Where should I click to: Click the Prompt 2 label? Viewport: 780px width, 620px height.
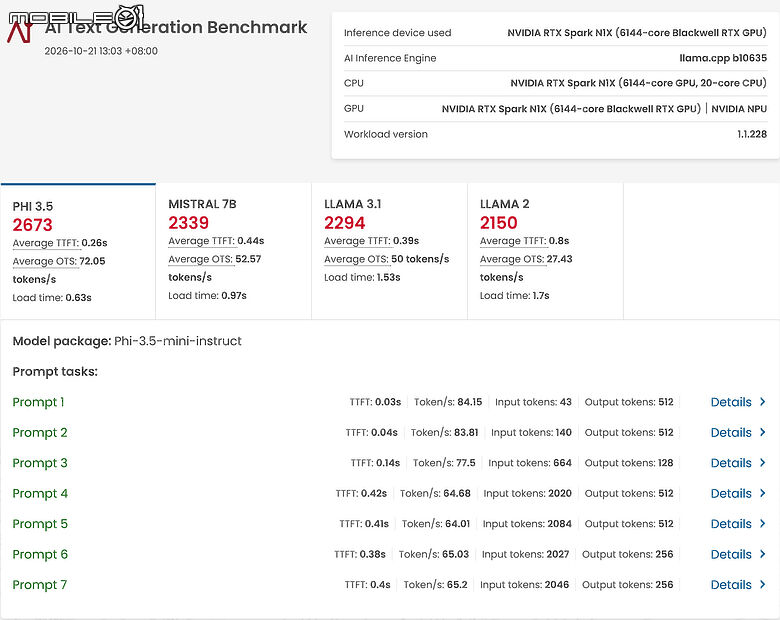[x=40, y=432]
